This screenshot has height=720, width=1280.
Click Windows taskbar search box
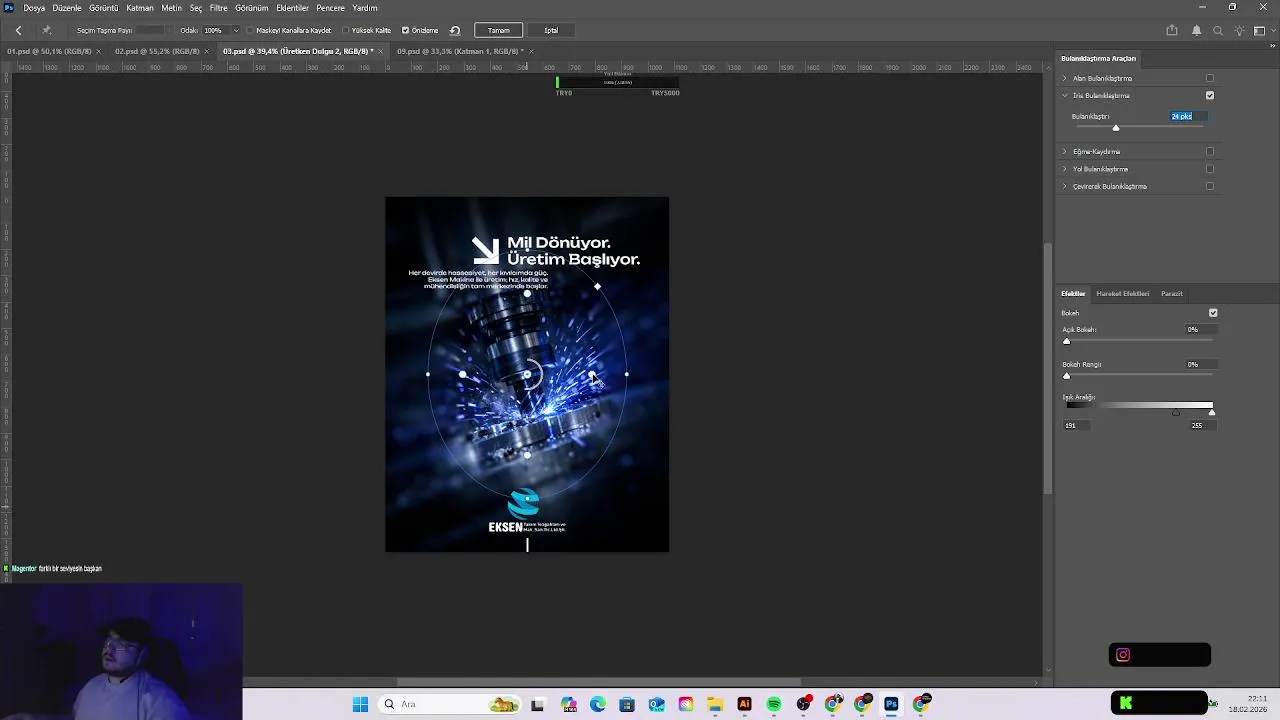pyautogui.click(x=448, y=704)
